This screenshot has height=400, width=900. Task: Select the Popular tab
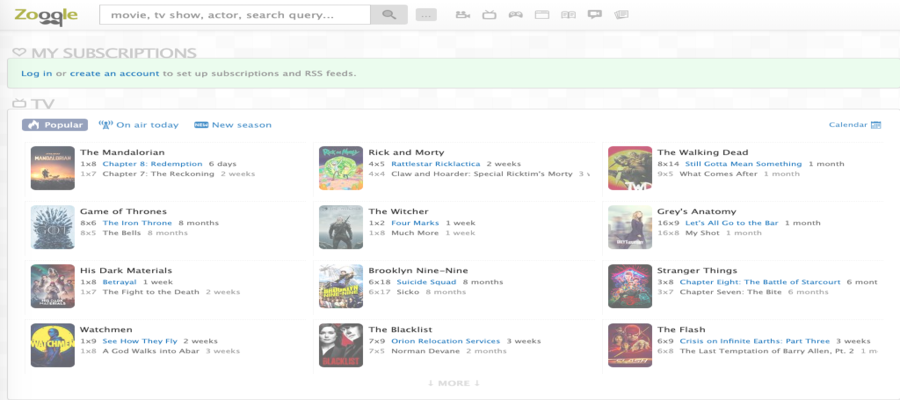pos(55,125)
